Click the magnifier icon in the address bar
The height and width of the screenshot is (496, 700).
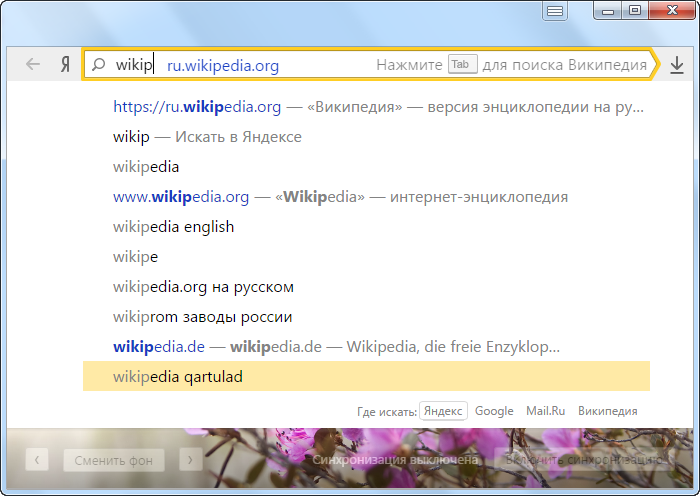pyautogui.click(x=98, y=64)
